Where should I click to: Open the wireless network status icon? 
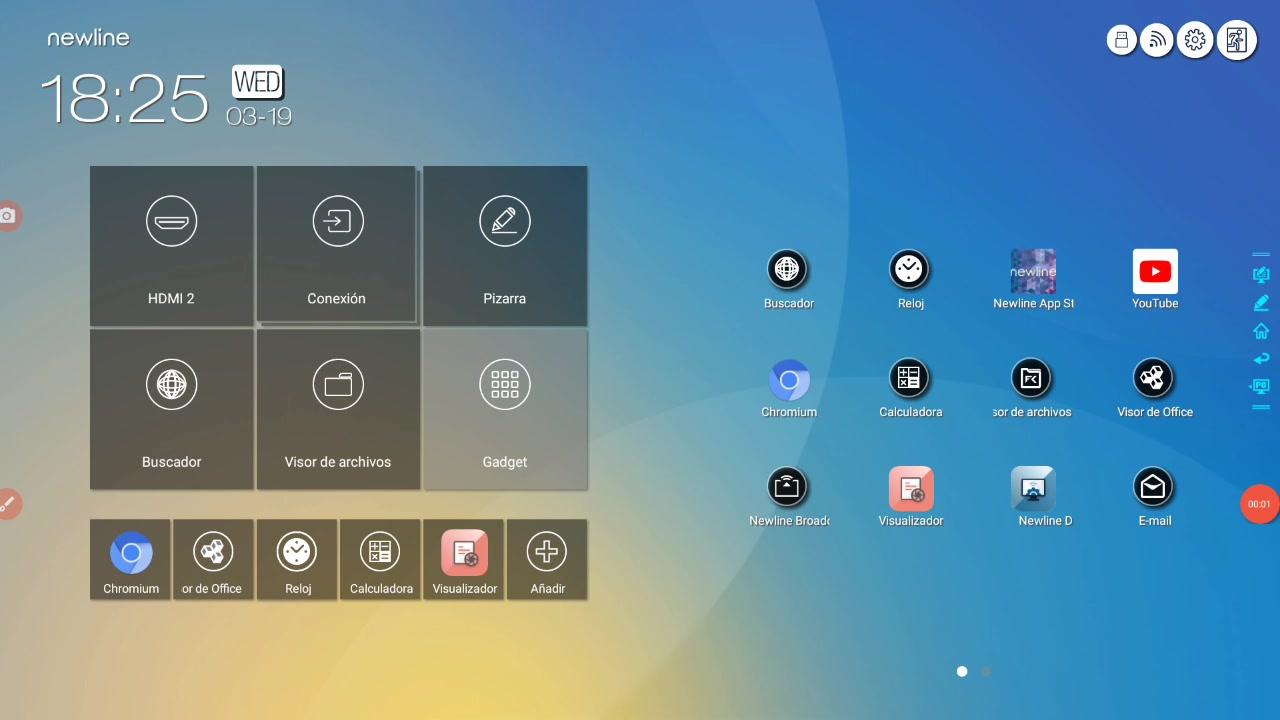1157,40
